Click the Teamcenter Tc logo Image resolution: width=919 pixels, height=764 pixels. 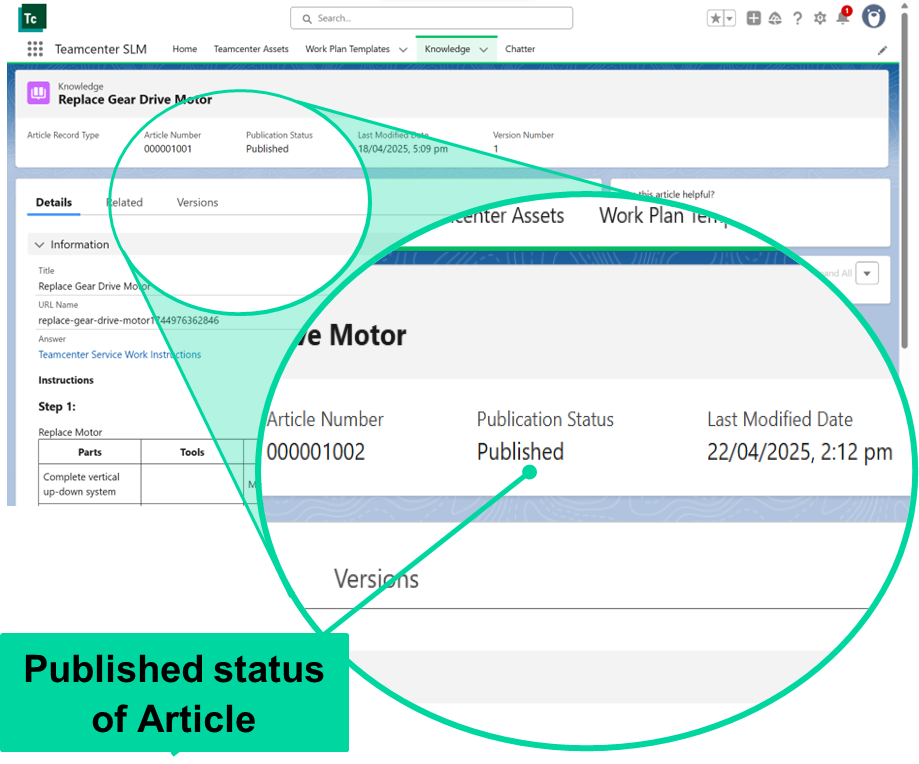point(32,18)
